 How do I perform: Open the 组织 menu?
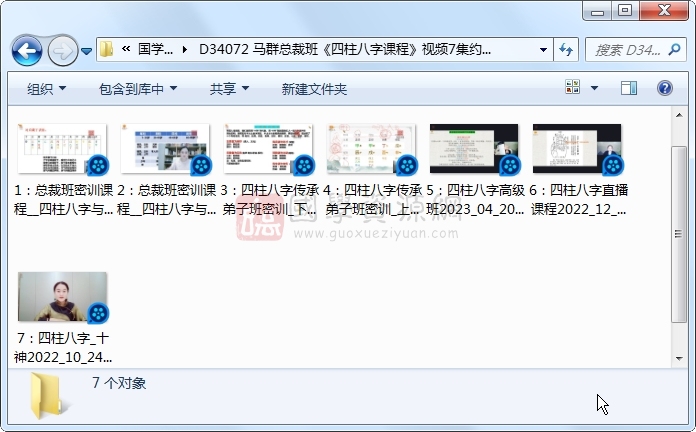(x=46, y=89)
